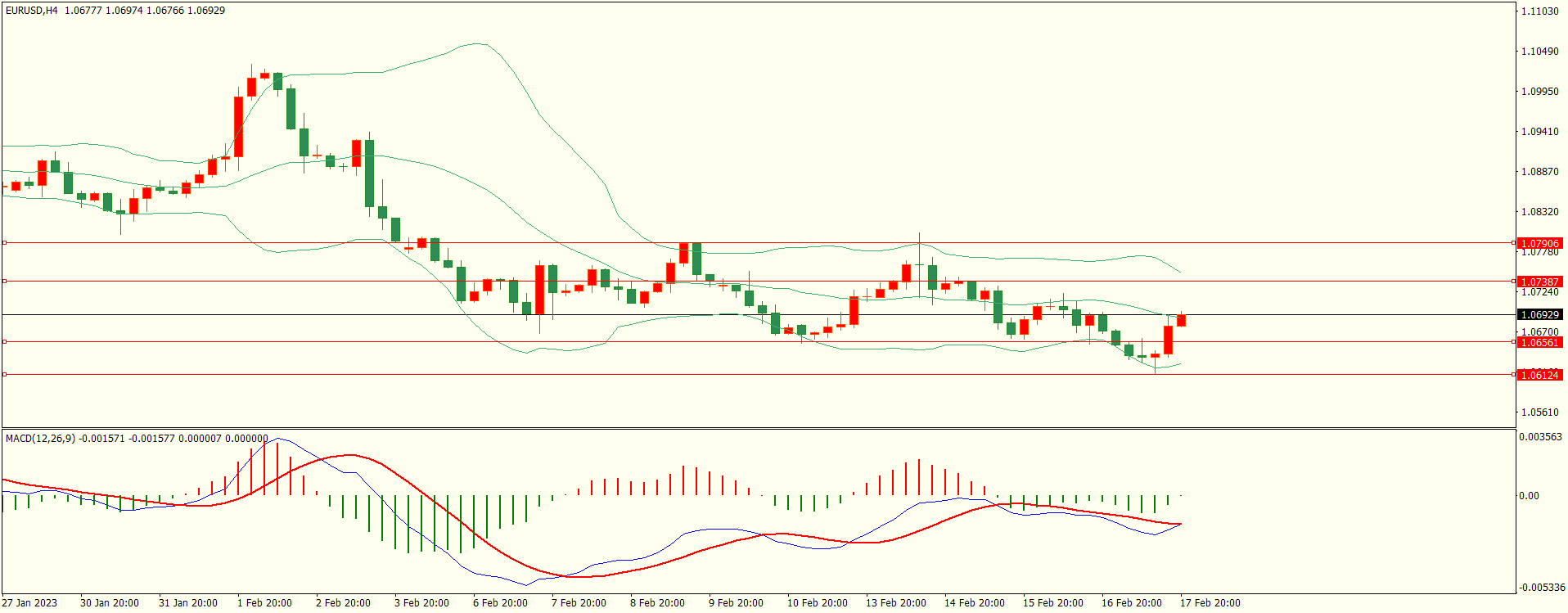Screen dimensions: 1568x613
Task: Click the 6 Feb 20:00 time label
Action: tap(500, 603)
